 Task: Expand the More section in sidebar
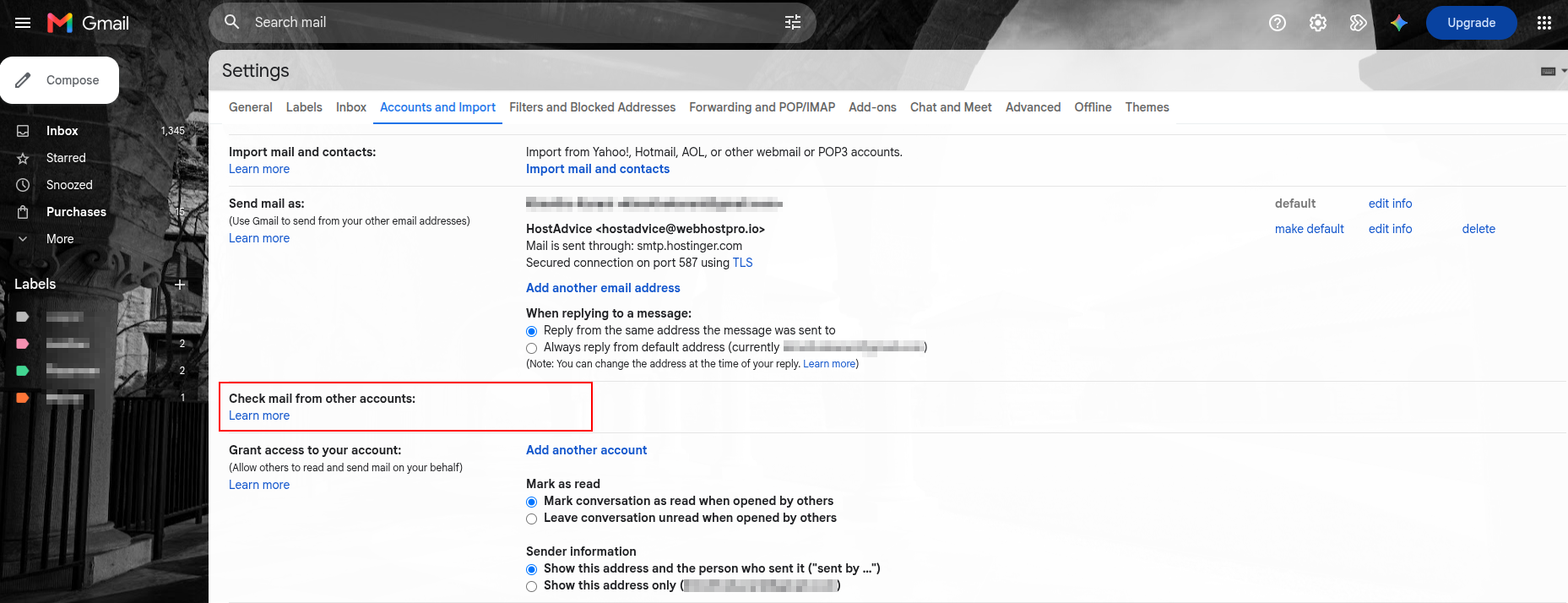pyautogui.click(x=59, y=239)
